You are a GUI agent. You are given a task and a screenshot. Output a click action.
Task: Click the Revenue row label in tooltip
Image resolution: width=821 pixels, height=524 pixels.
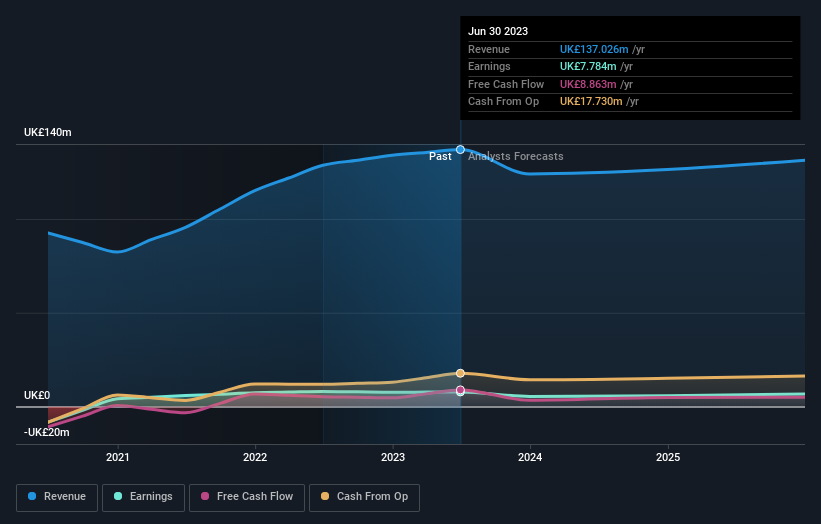click(x=489, y=49)
